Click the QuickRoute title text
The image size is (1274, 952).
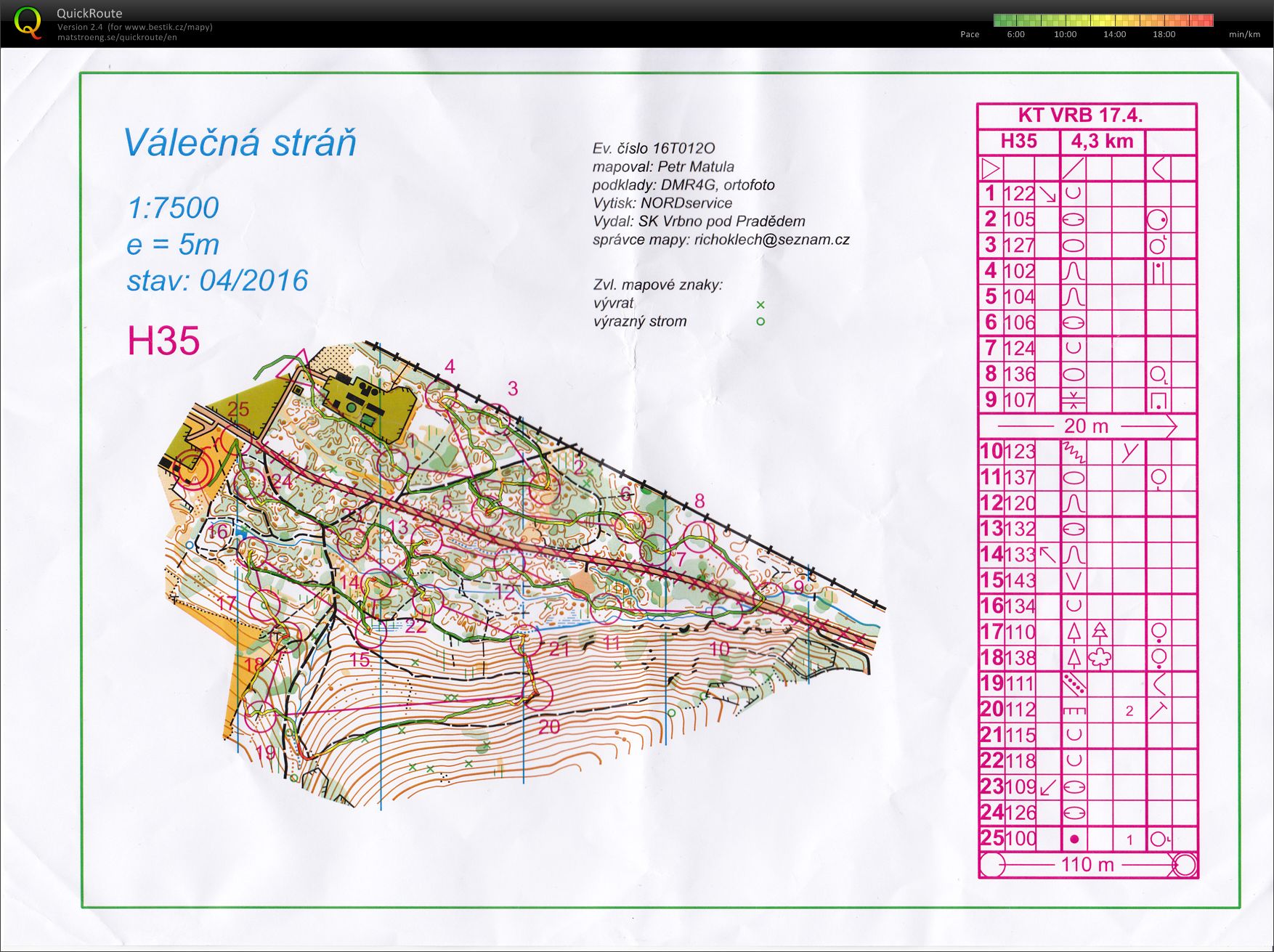coord(89,13)
